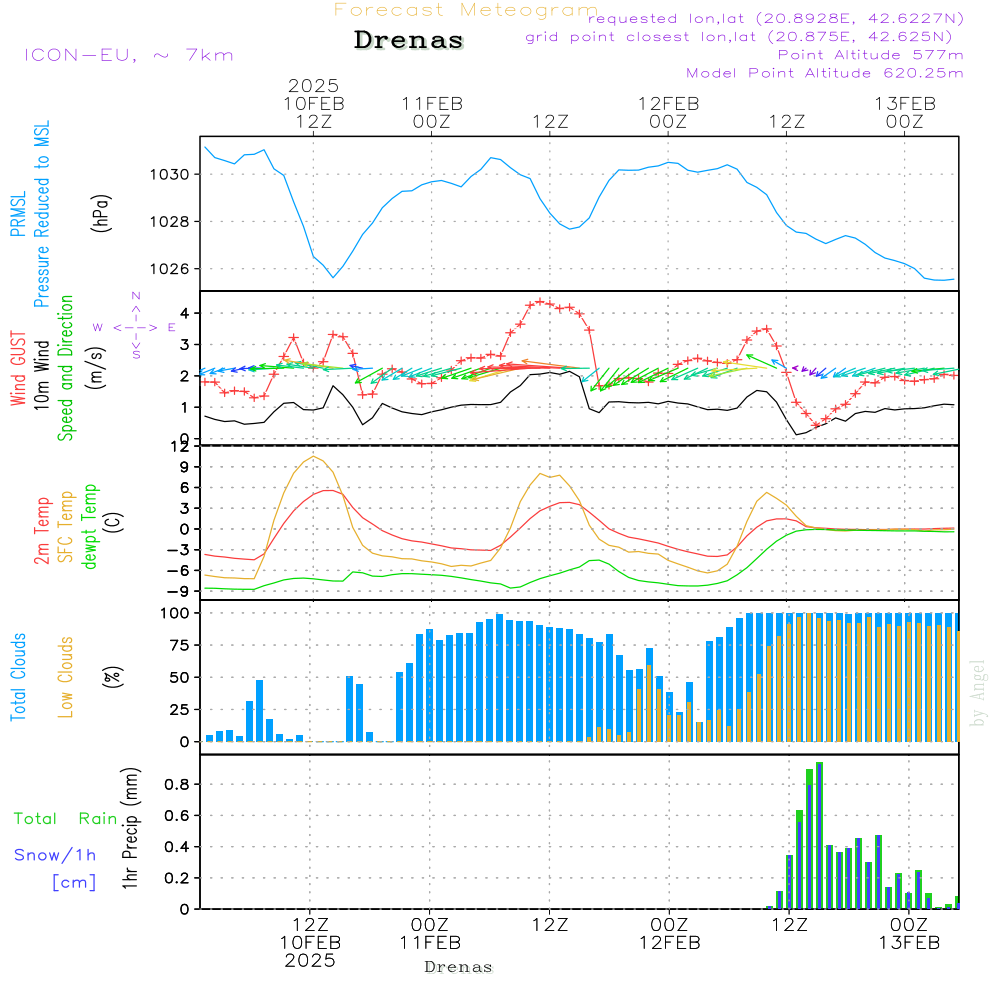Click the Low Clouds orange legend label
1000x1000 pixels.
click(x=66, y=676)
